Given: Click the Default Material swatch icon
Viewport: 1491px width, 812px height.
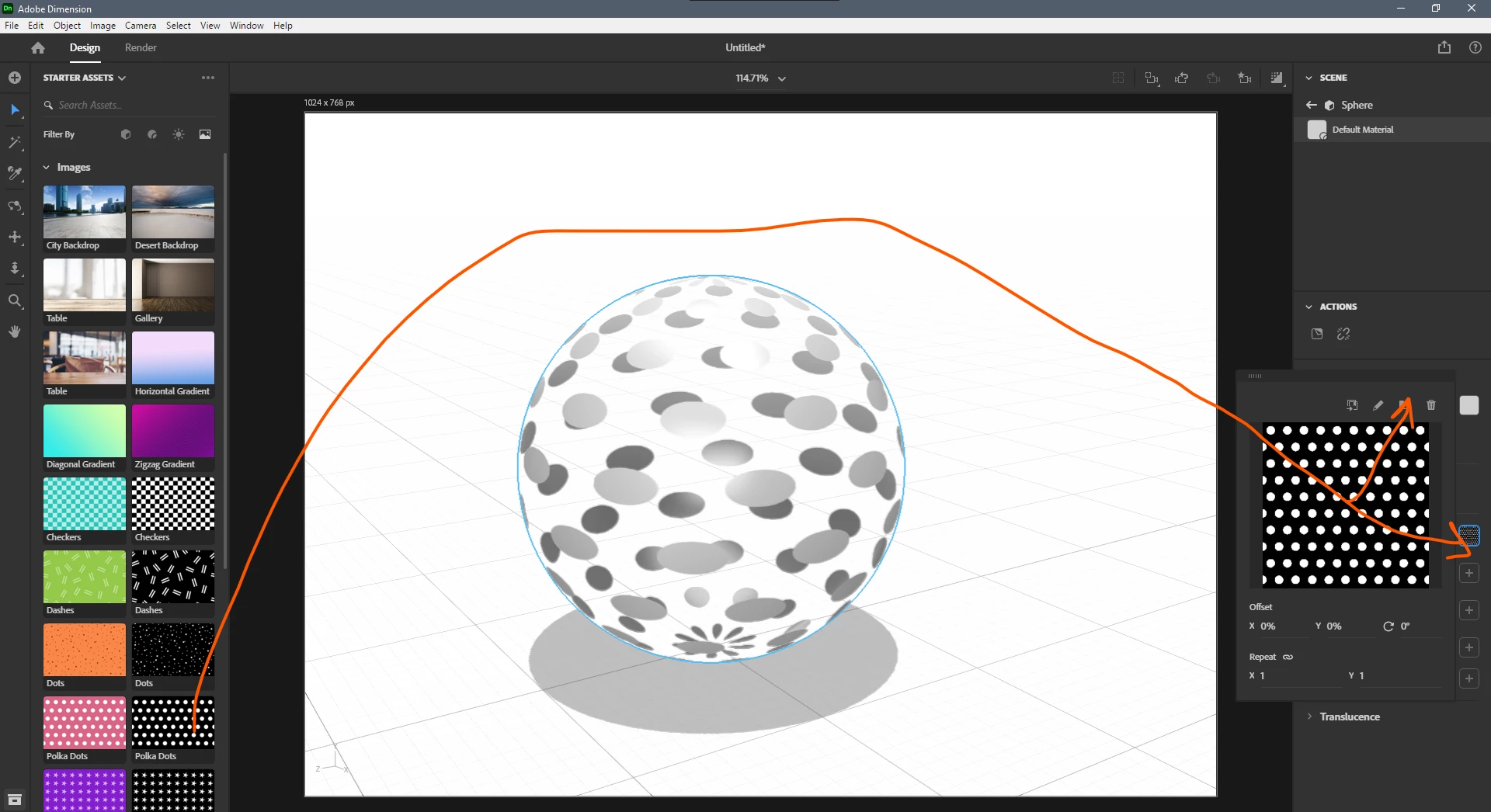Looking at the screenshot, I should (1317, 130).
